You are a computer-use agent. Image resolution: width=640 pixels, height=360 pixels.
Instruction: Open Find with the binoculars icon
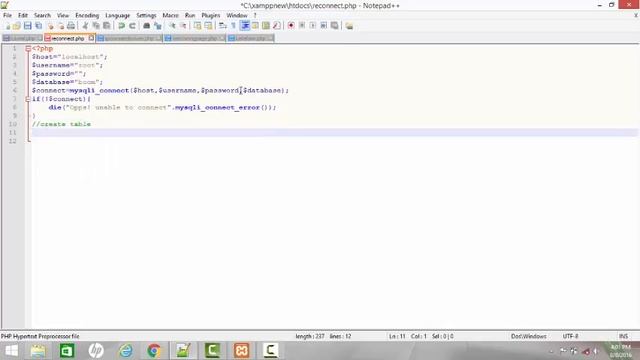click(x=146, y=26)
